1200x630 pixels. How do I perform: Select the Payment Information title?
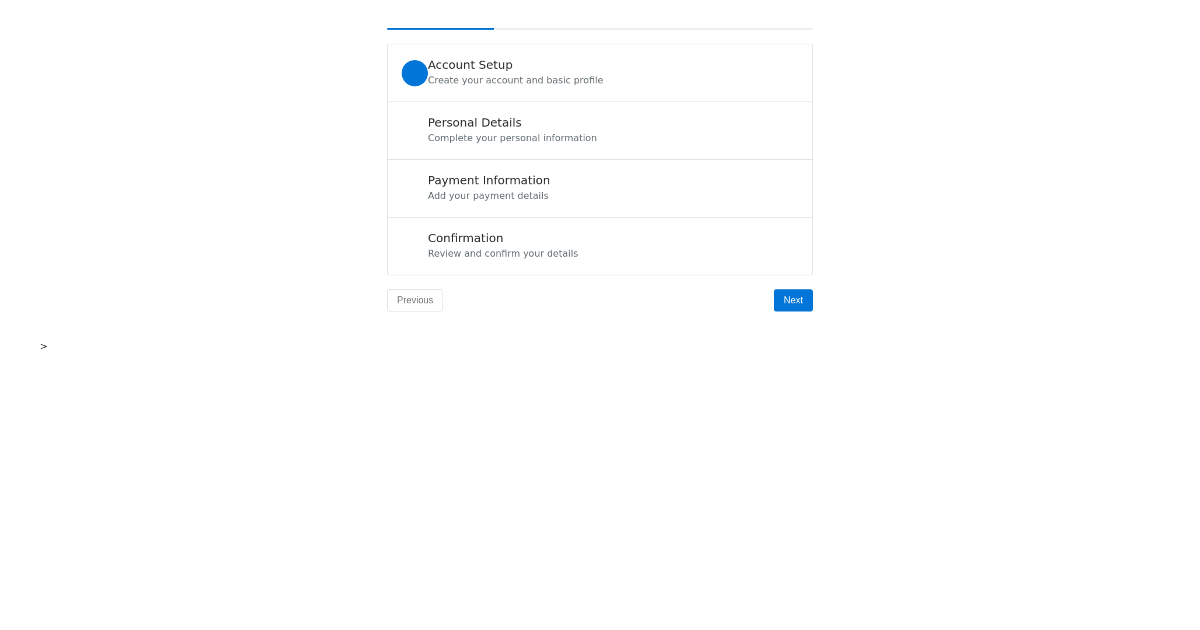coord(488,180)
